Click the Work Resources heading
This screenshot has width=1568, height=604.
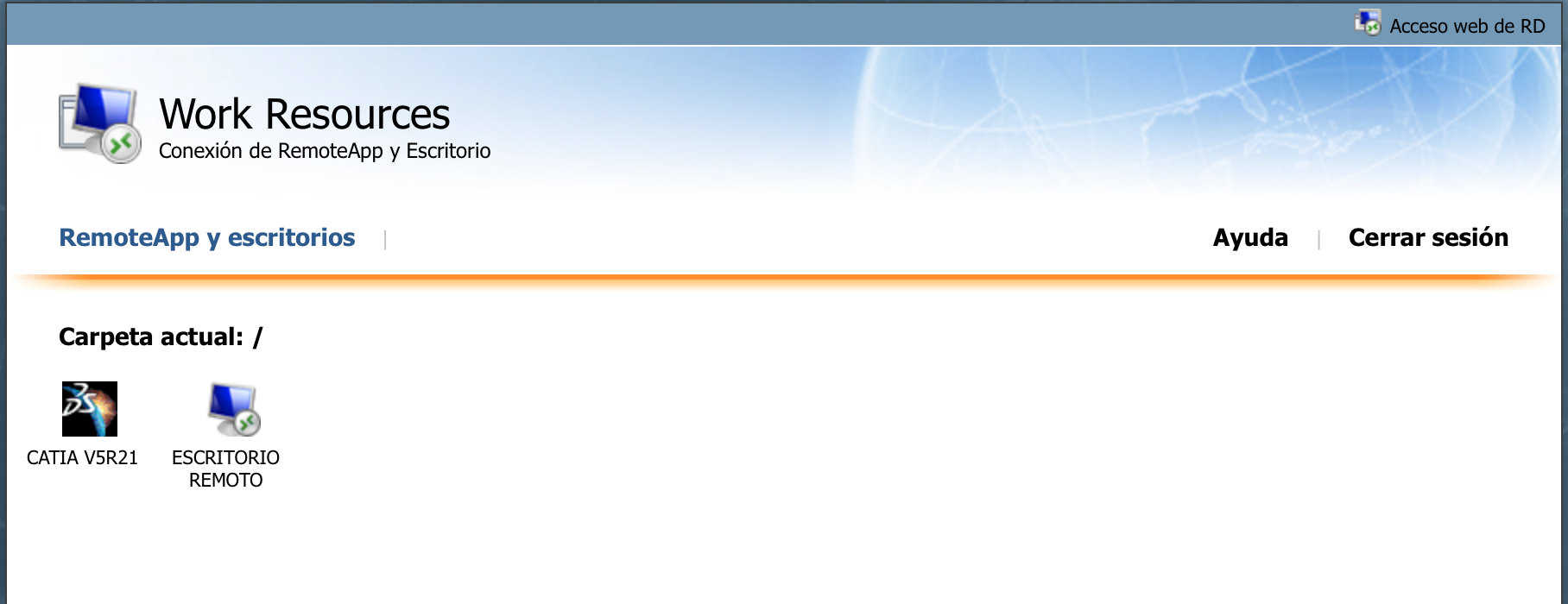point(305,114)
